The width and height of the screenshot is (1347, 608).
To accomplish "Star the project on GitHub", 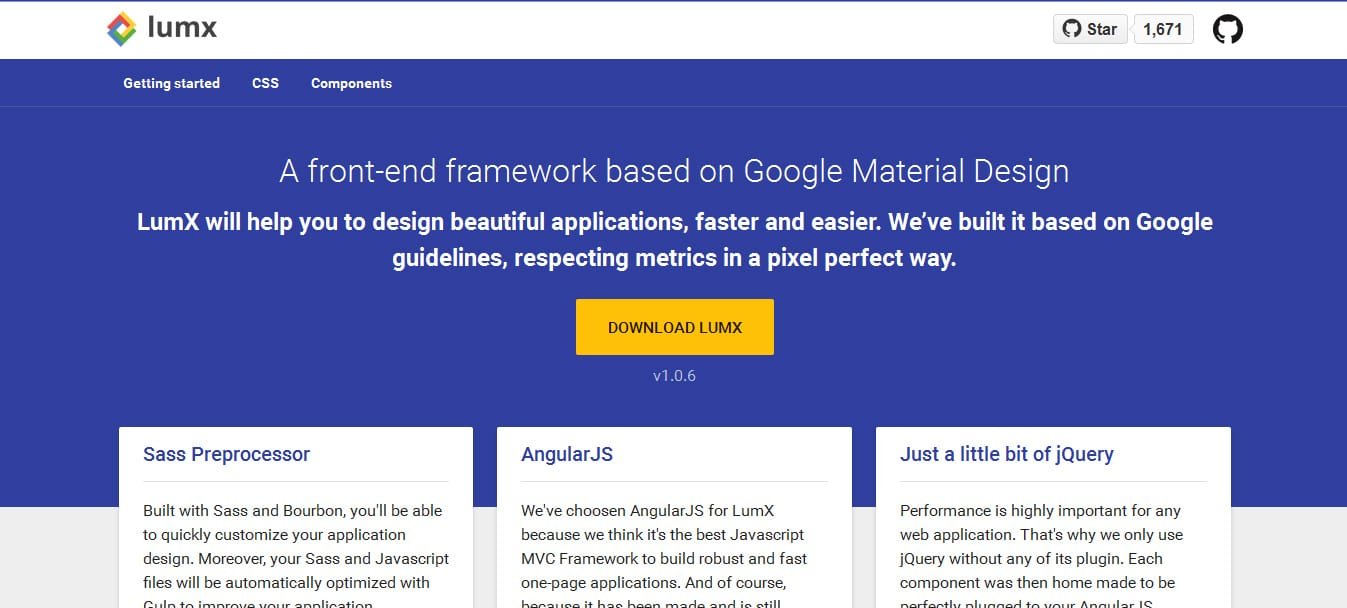I will click(1091, 29).
